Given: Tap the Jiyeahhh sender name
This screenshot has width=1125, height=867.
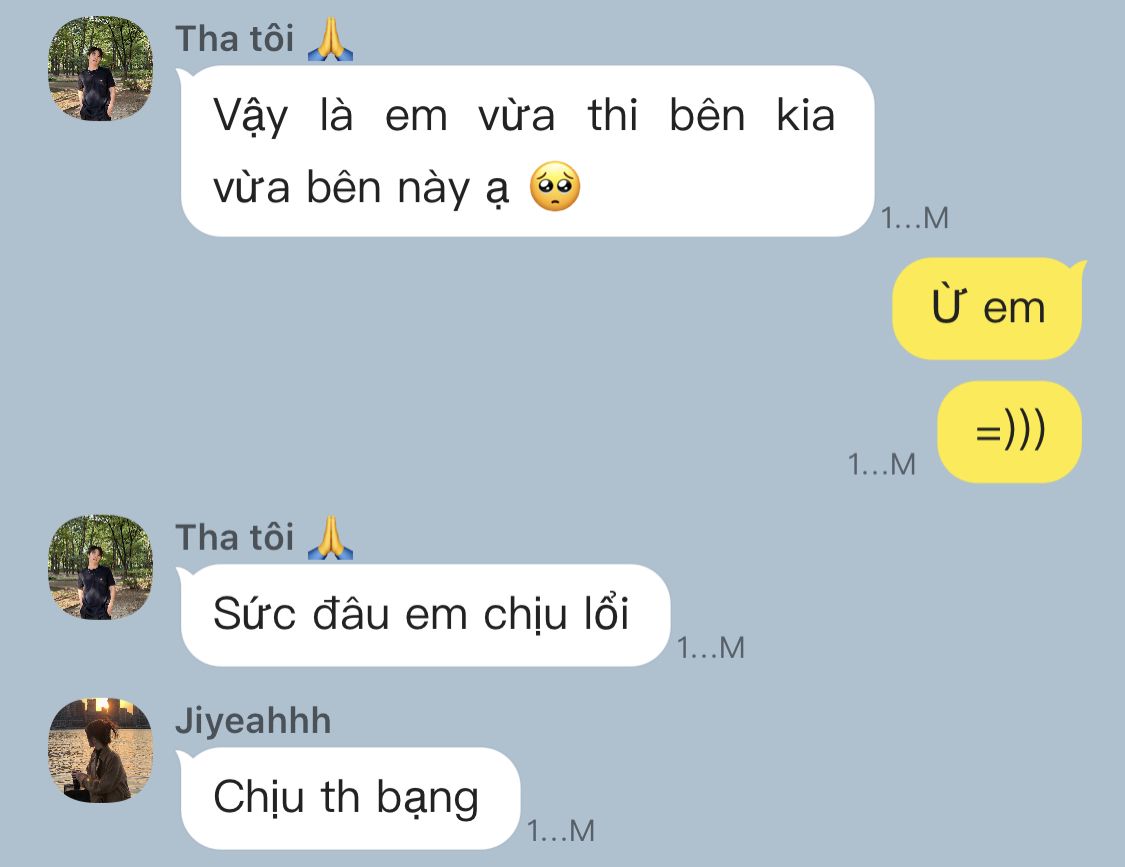Looking at the screenshot, I should [x=253, y=721].
